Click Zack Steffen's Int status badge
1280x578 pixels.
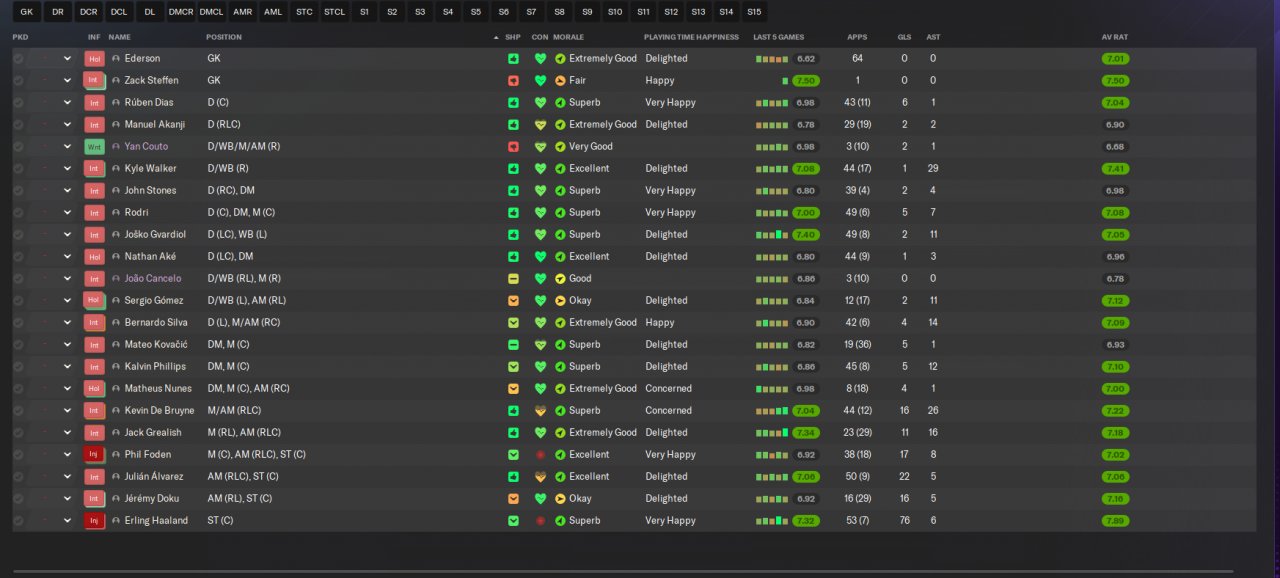coord(94,80)
